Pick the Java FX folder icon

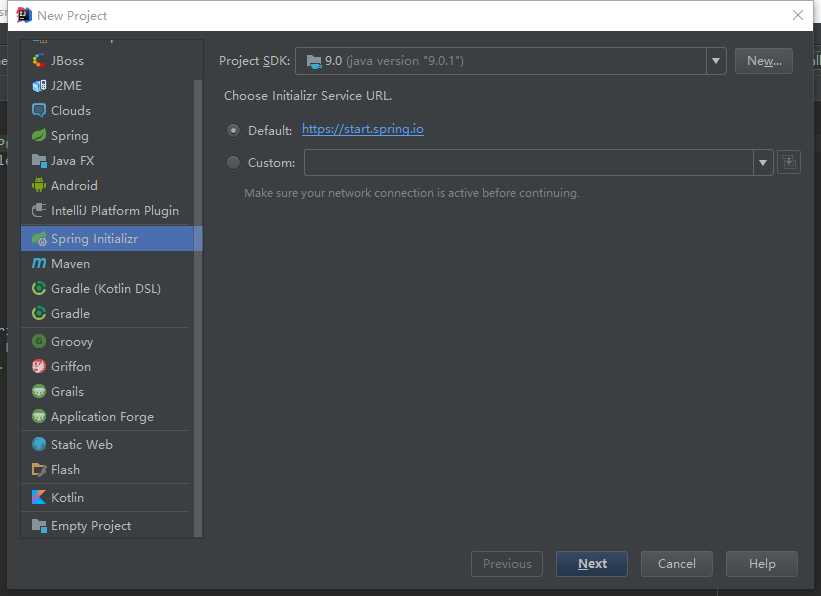(x=39, y=161)
